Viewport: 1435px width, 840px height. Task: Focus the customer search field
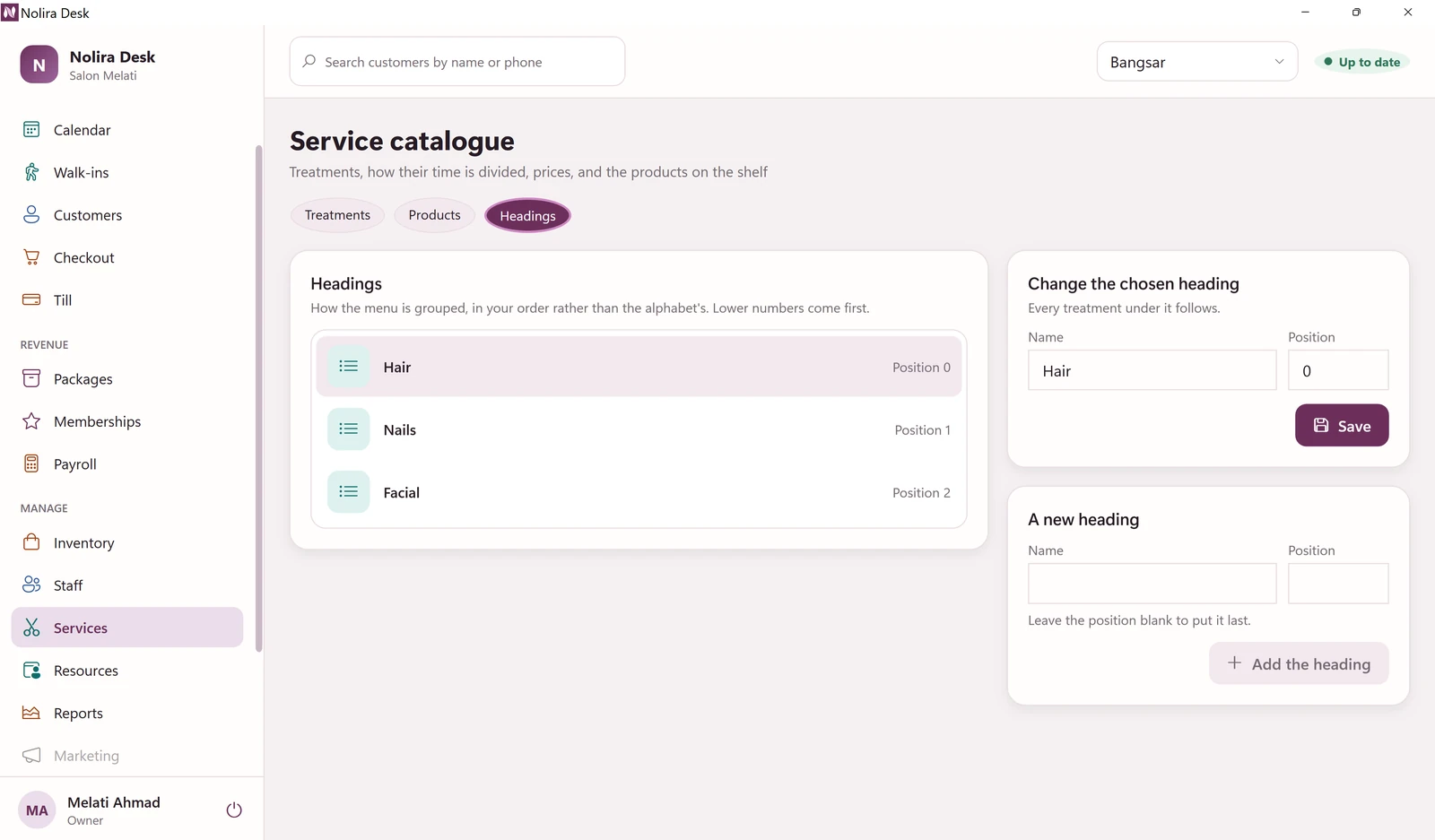[x=457, y=62]
